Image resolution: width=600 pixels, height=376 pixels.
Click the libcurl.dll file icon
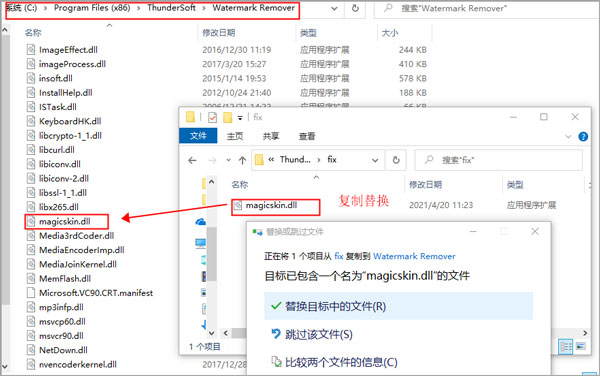[x=31, y=150]
